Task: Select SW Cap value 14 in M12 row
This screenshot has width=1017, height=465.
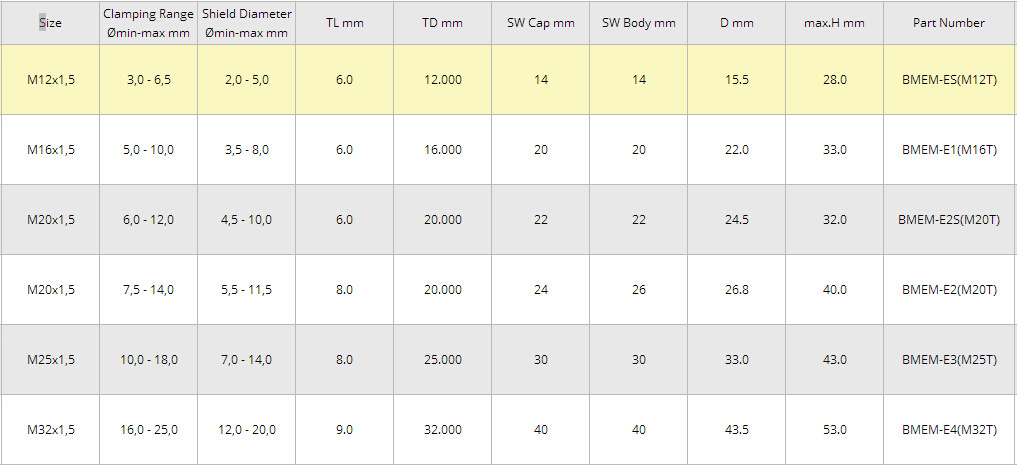Action: point(541,80)
